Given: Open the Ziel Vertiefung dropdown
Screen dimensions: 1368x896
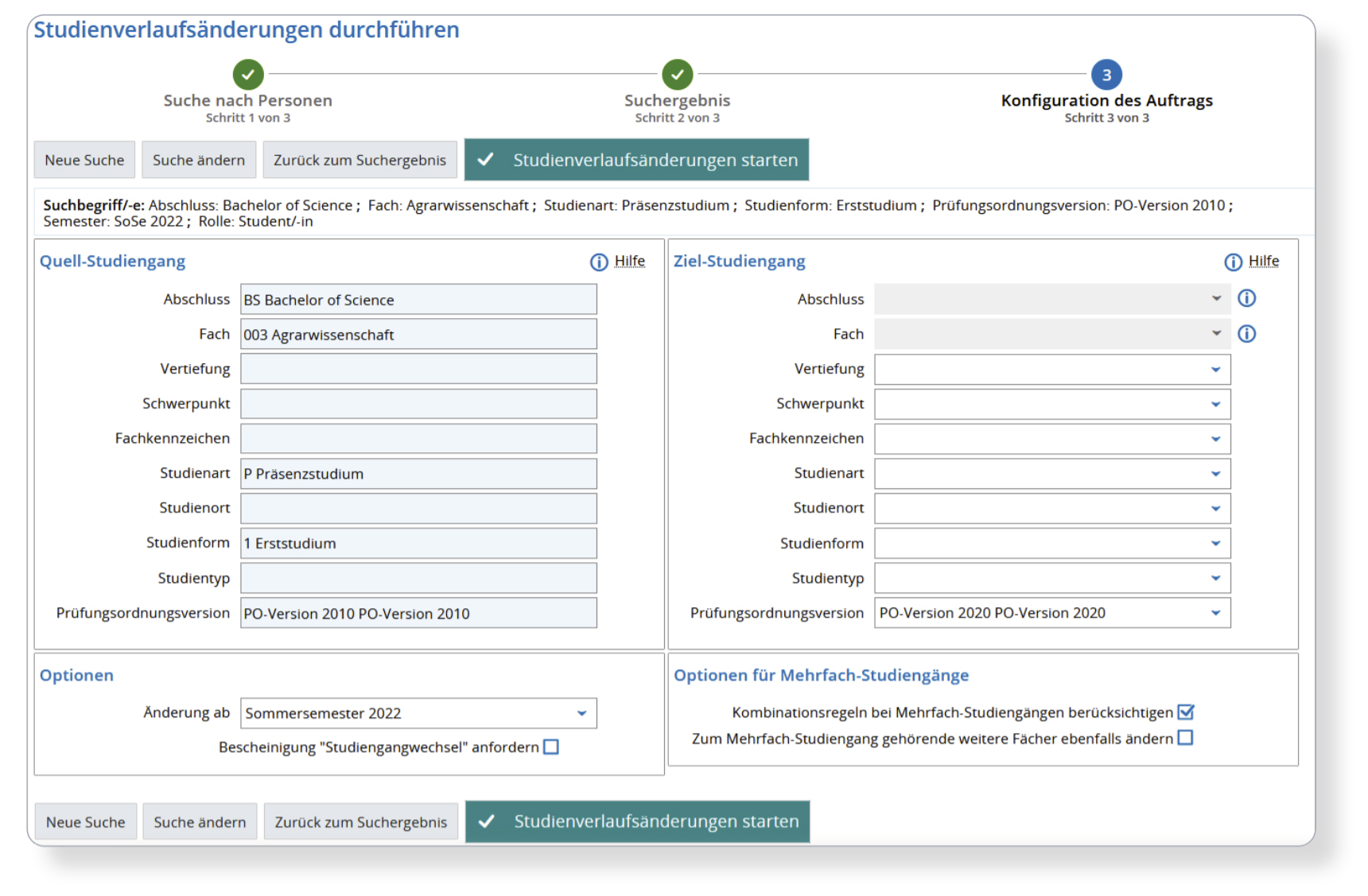Looking at the screenshot, I should 1052,369.
